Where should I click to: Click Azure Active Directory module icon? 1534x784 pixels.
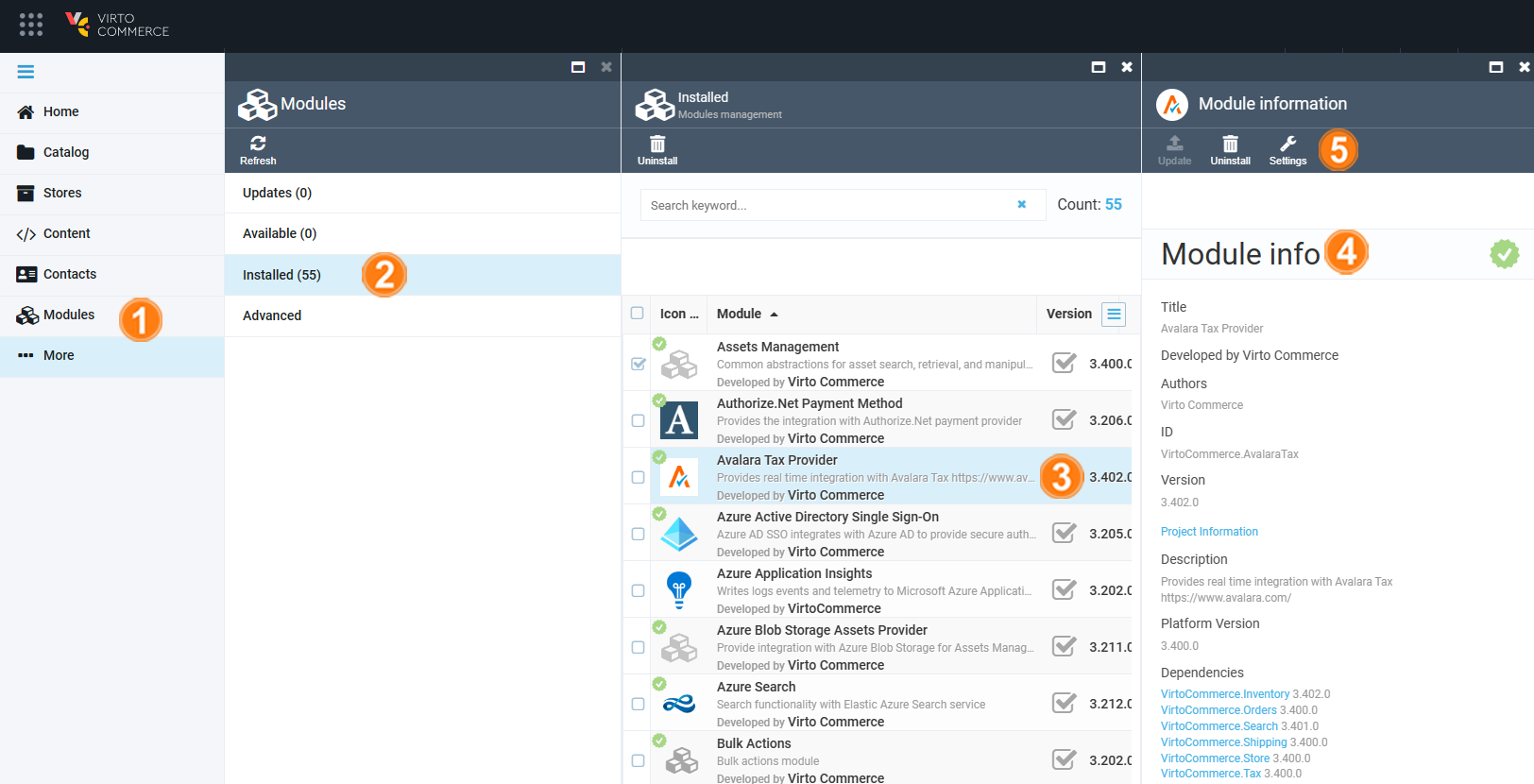[x=679, y=534]
